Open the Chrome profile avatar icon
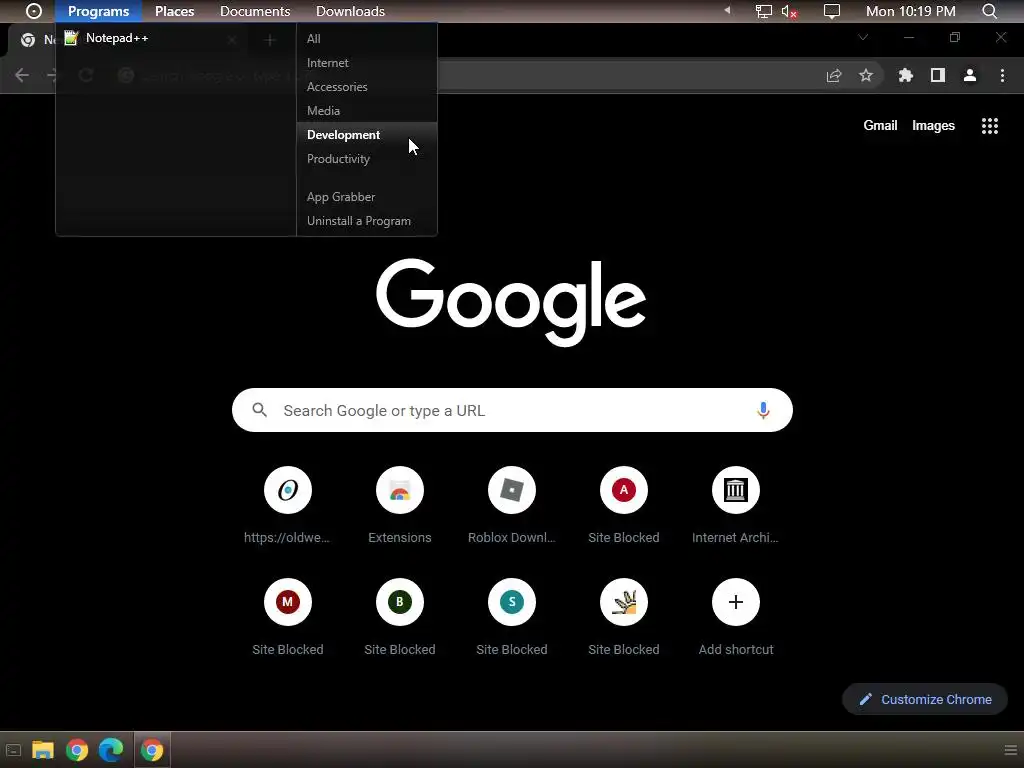The width and height of the screenshot is (1024, 768). coord(970,75)
